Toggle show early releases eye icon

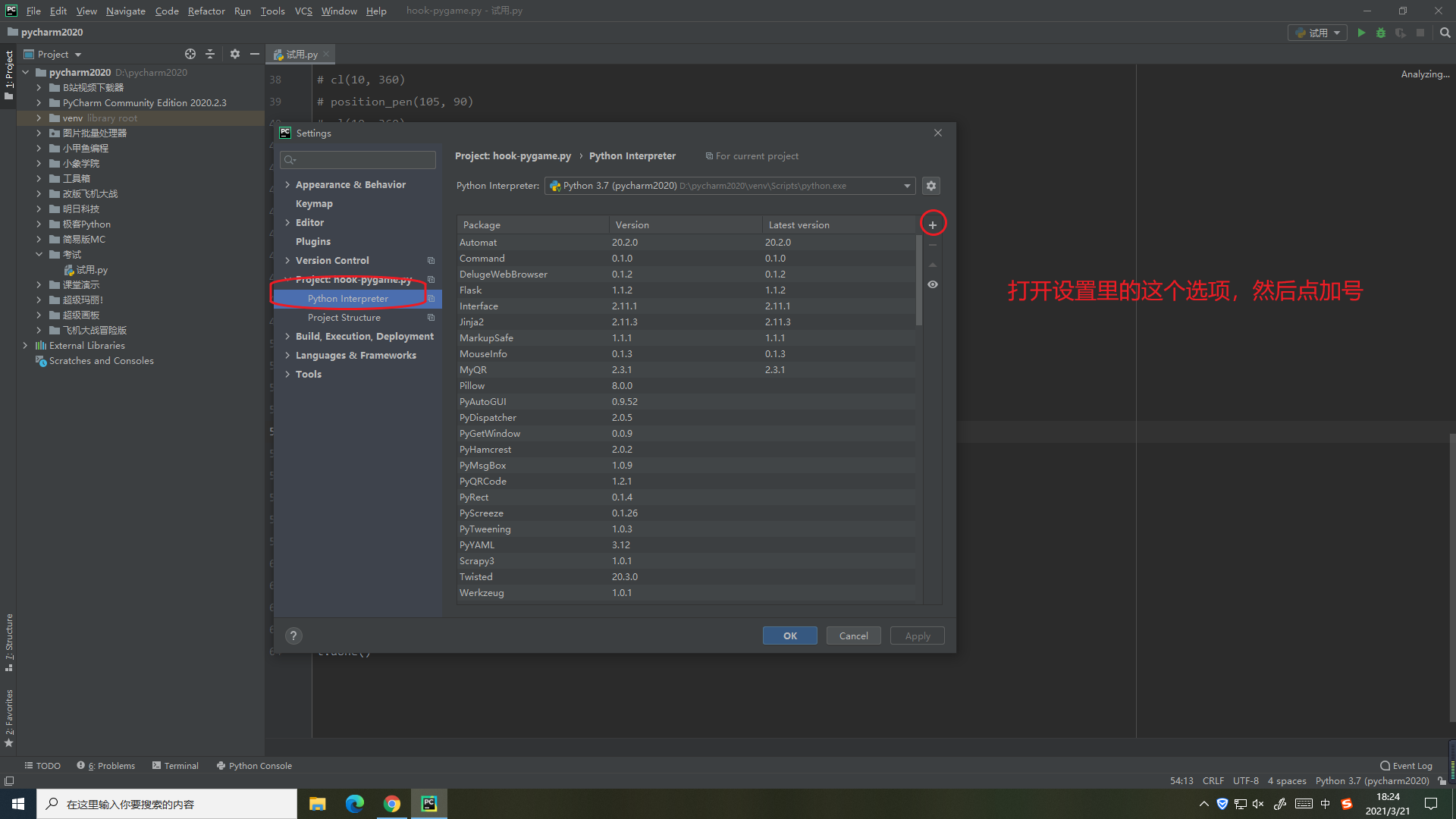point(933,284)
